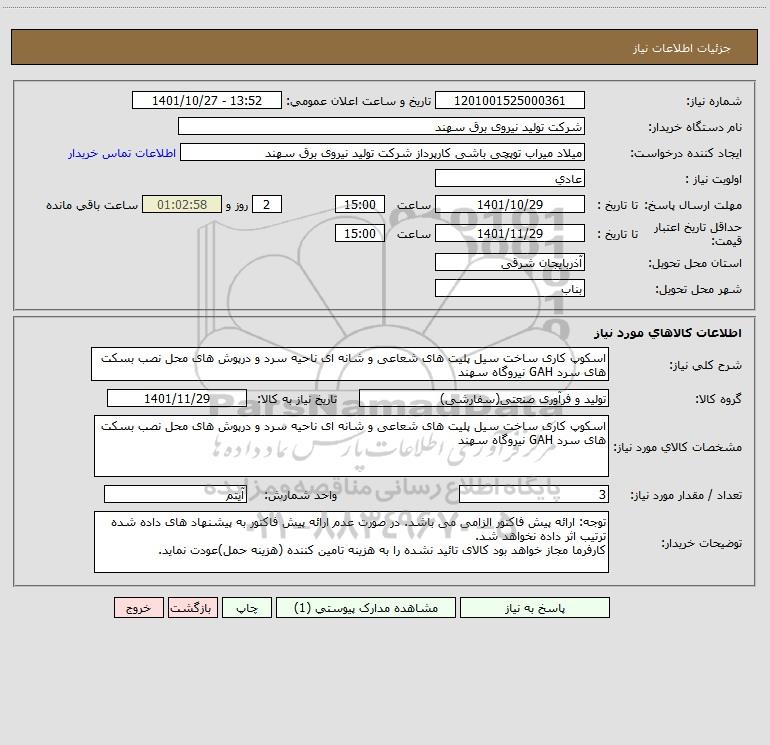Click the buyer name field شرکت تولید نیروی برق سهند
The image size is (770, 745).
coord(381,126)
